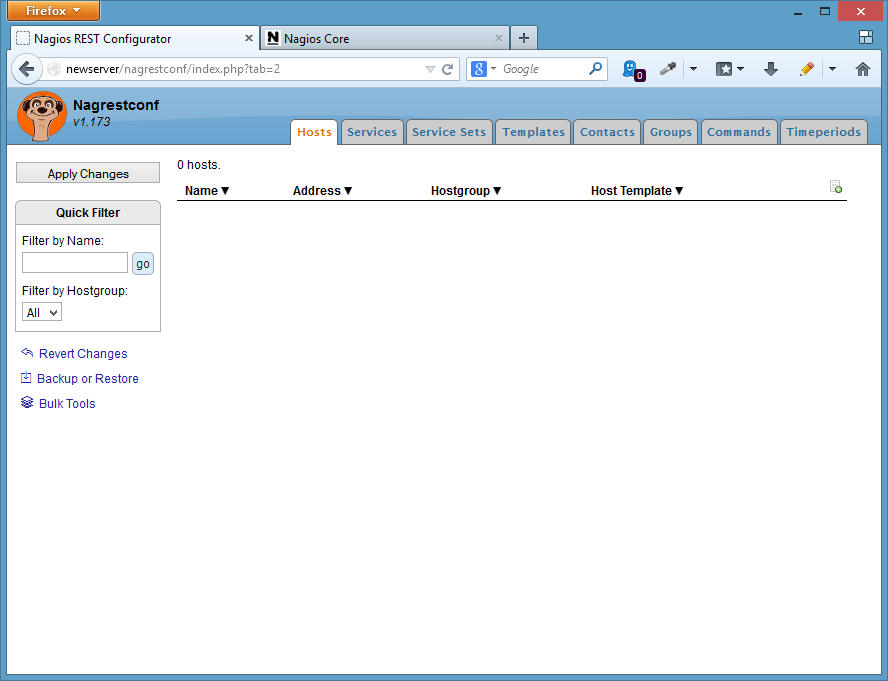Sort hosts by Name column arrow
The width and height of the screenshot is (888, 681).
click(225, 191)
